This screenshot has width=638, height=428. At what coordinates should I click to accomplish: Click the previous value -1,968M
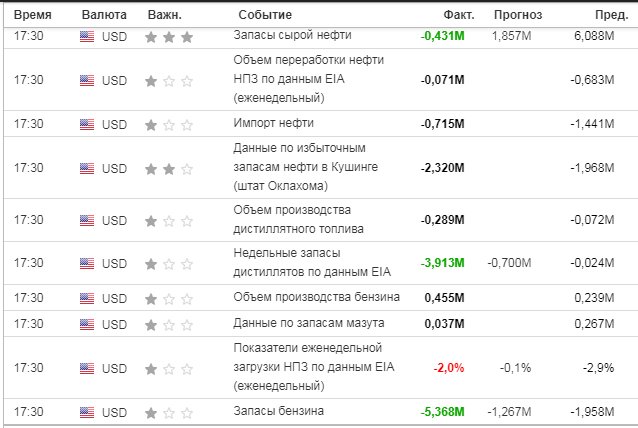[x=592, y=168]
